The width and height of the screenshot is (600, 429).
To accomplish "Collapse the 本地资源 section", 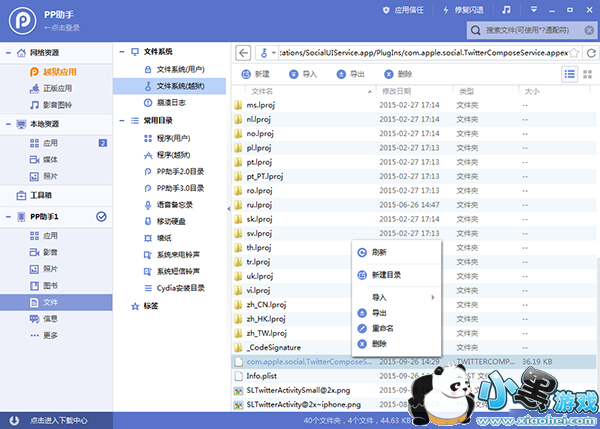I will pyautogui.click(x=8, y=124).
